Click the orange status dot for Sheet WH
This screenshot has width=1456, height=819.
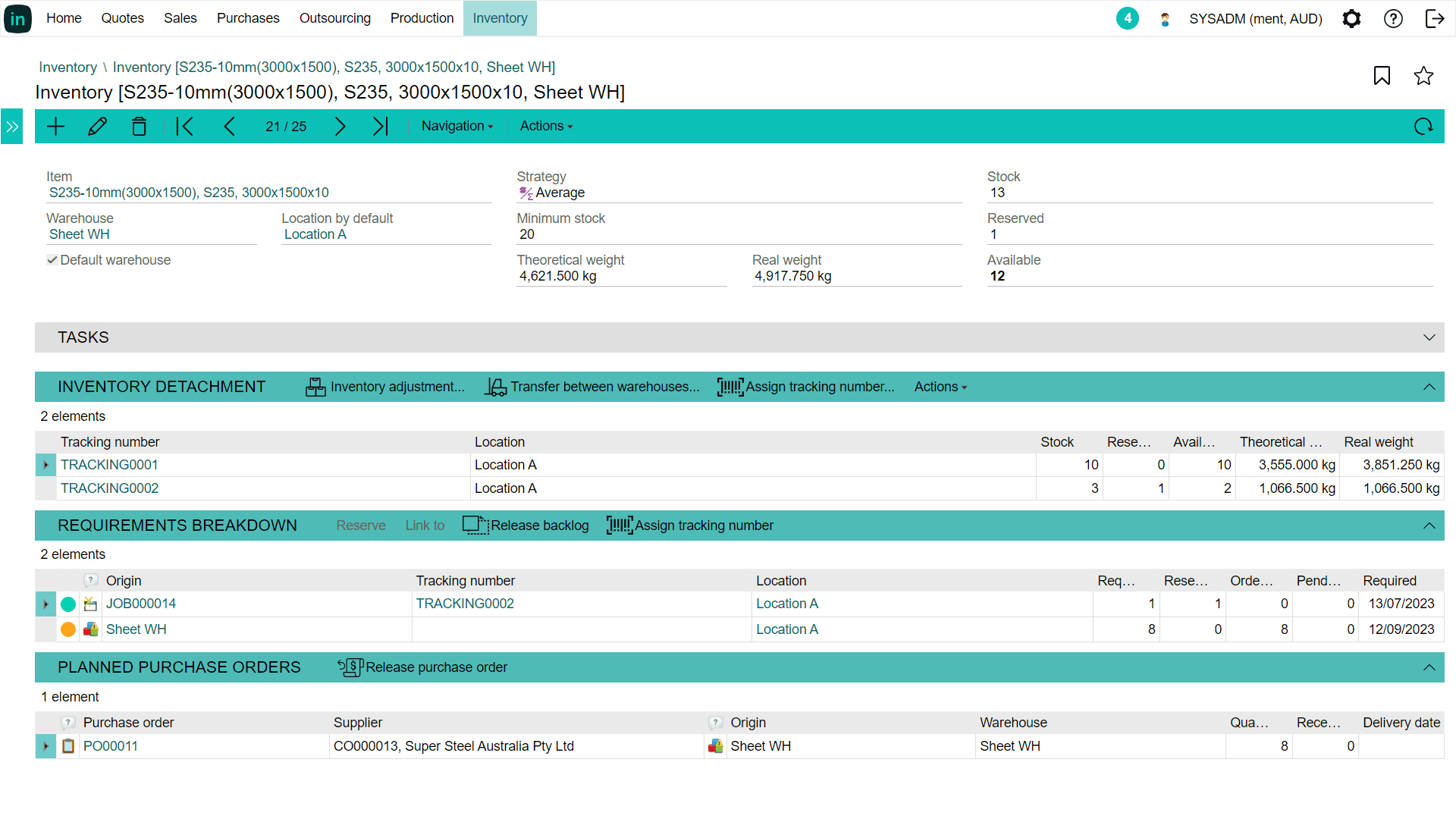click(68, 629)
